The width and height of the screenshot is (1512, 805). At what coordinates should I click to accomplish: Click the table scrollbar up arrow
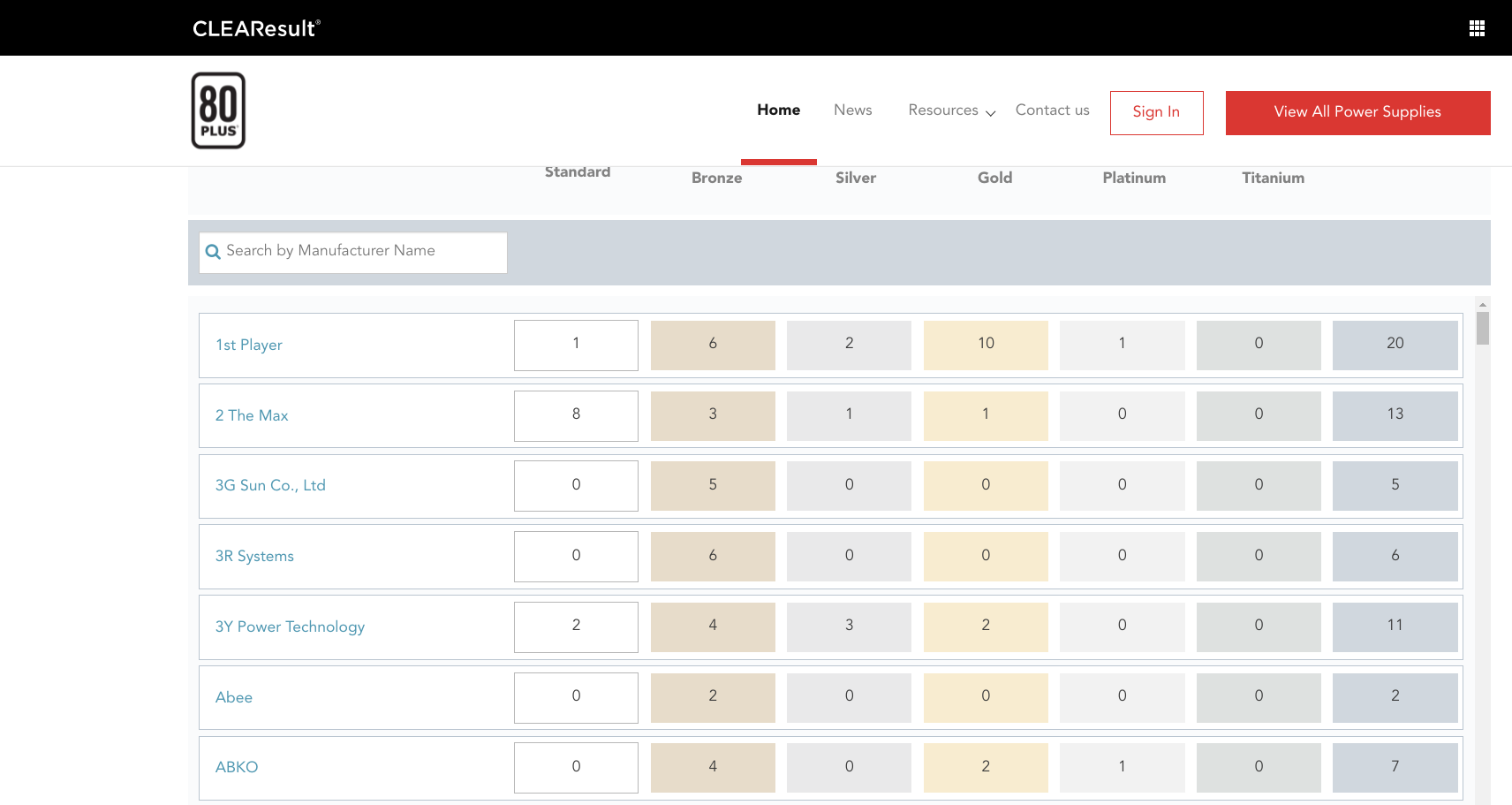click(1483, 304)
